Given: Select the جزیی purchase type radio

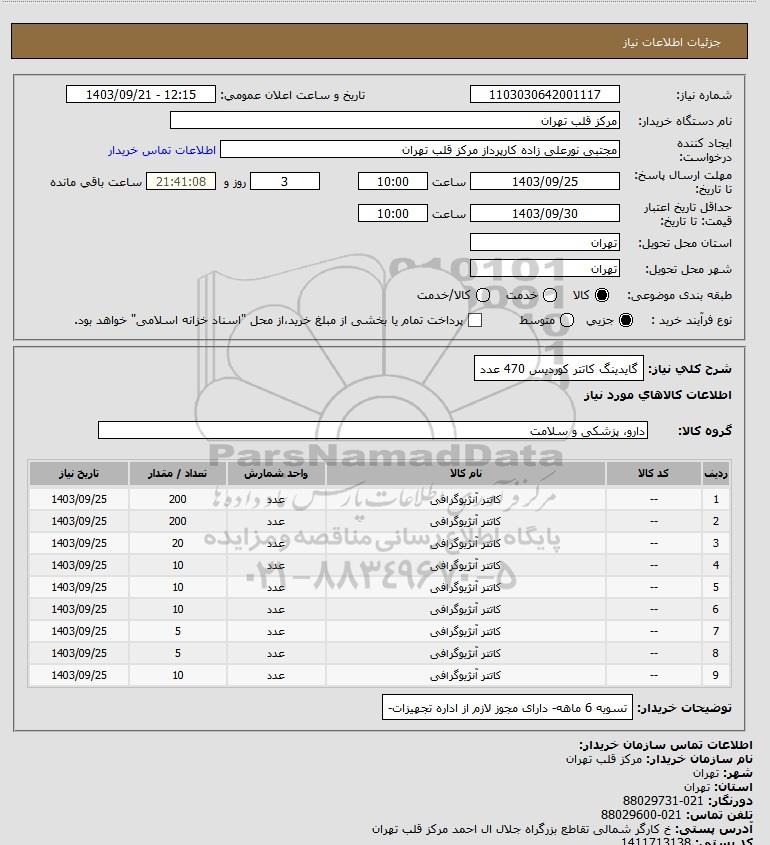Looking at the screenshot, I should coord(626,320).
